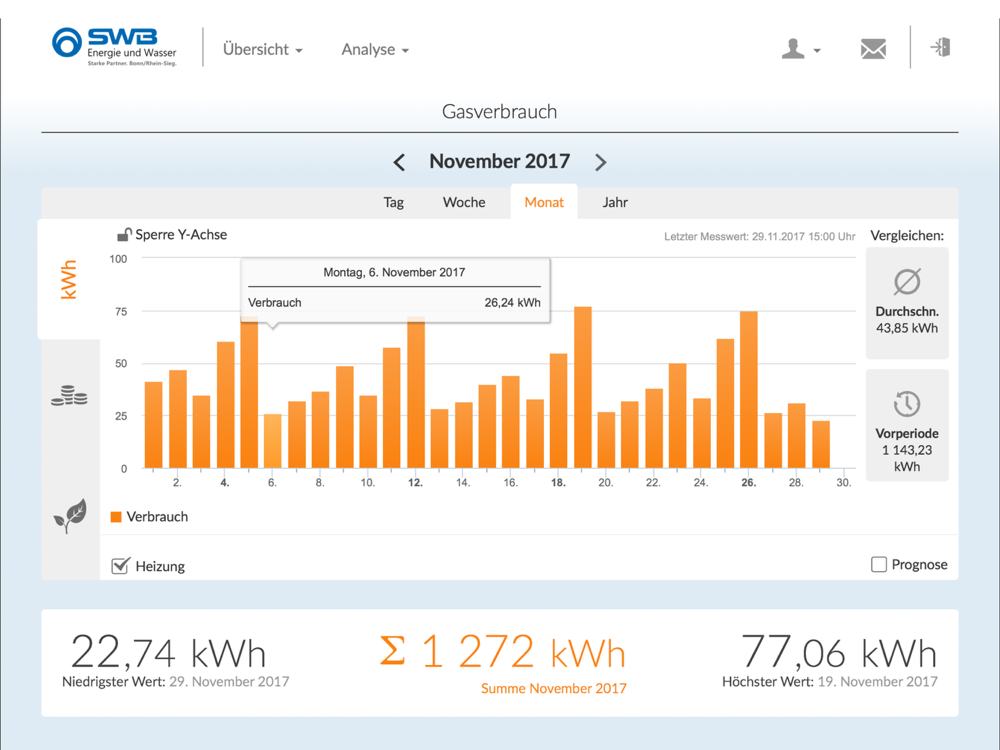1000x750 pixels.
Task: Open the Übersicht dropdown menu
Action: (262, 49)
